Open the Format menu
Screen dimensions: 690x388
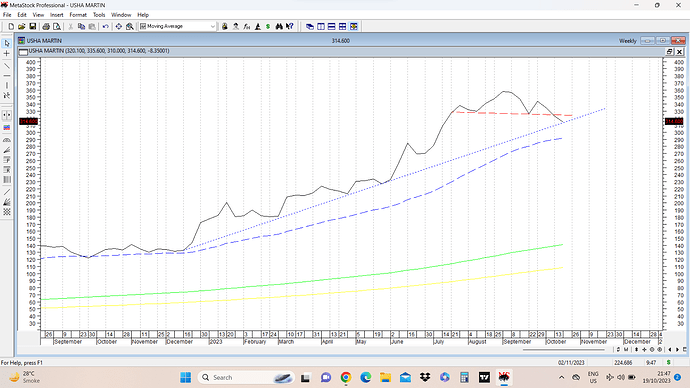click(78, 15)
